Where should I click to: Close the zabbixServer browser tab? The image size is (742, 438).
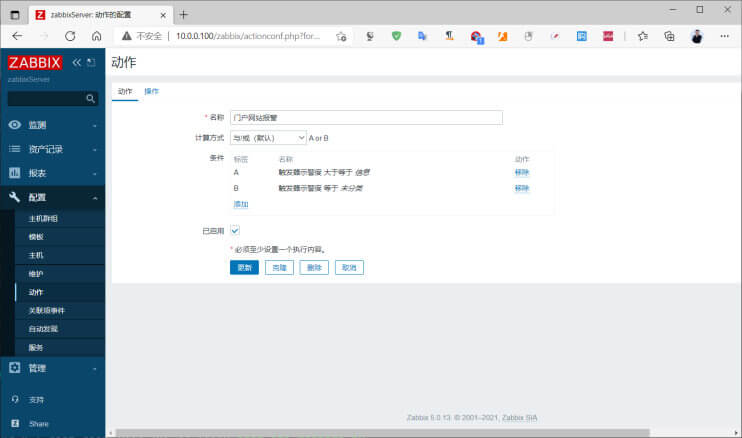tap(163, 15)
